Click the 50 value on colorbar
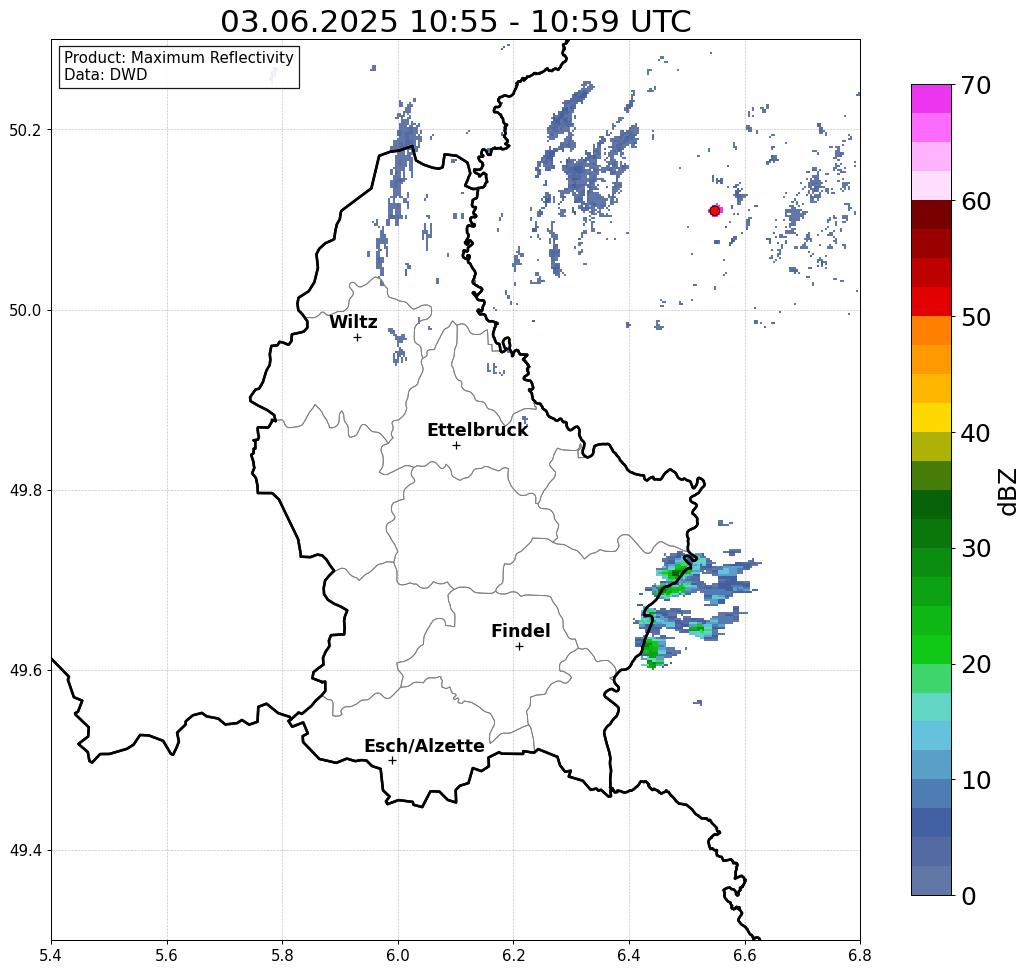Screen dimensions: 1029x973 [976, 317]
